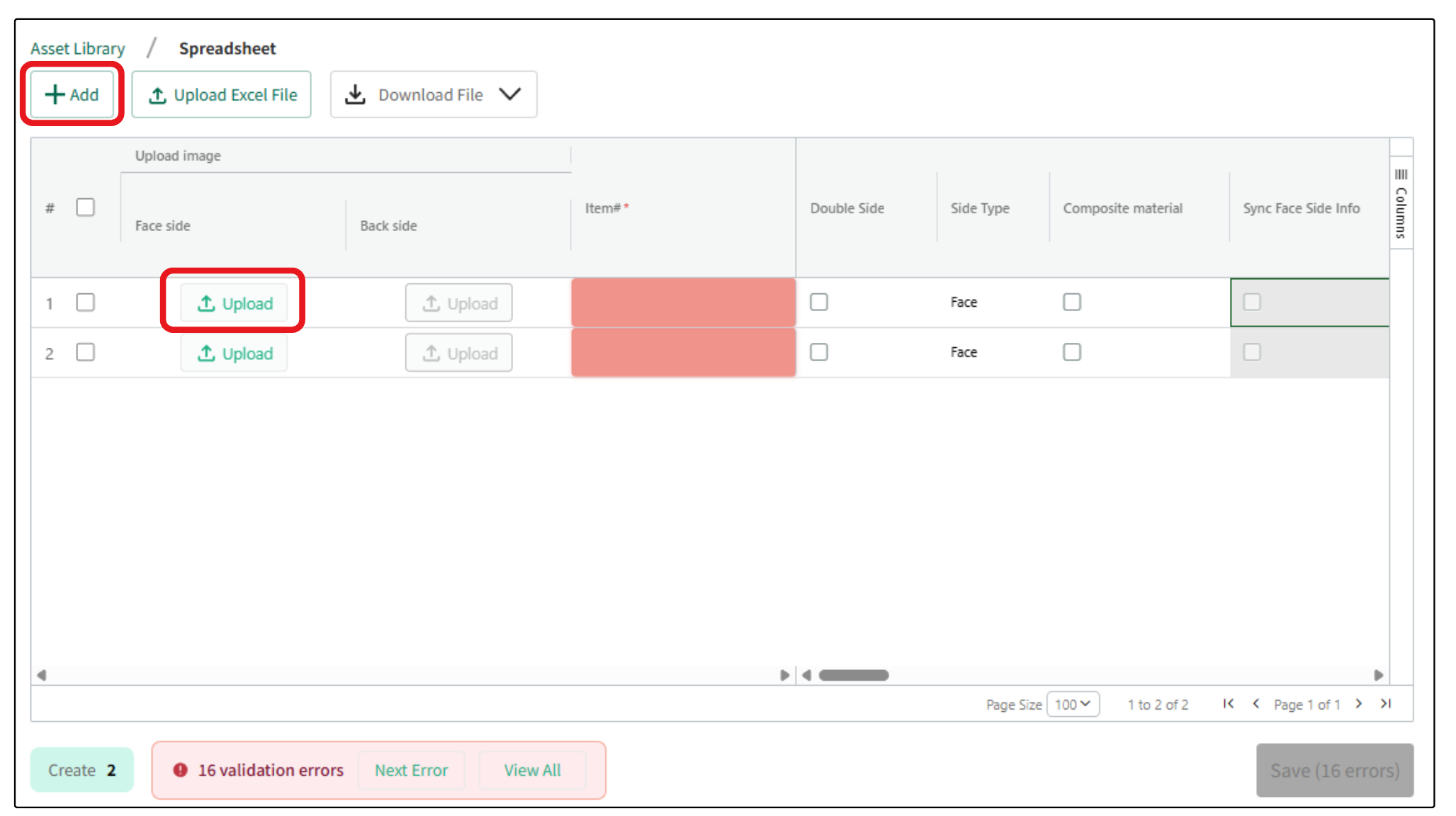This screenshot has height=816, width=1456.
Task: Switch to the Create 2 tab
Action: (81, 770)
